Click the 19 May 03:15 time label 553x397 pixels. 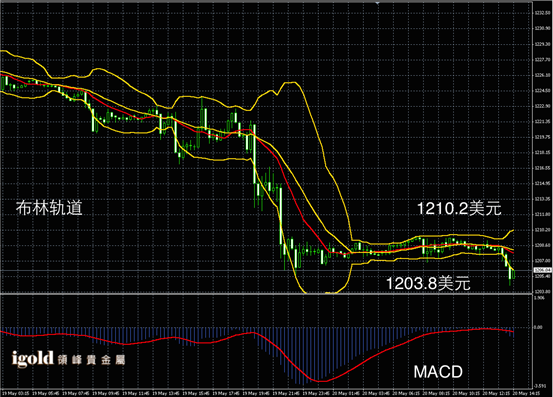coord(16,393)
